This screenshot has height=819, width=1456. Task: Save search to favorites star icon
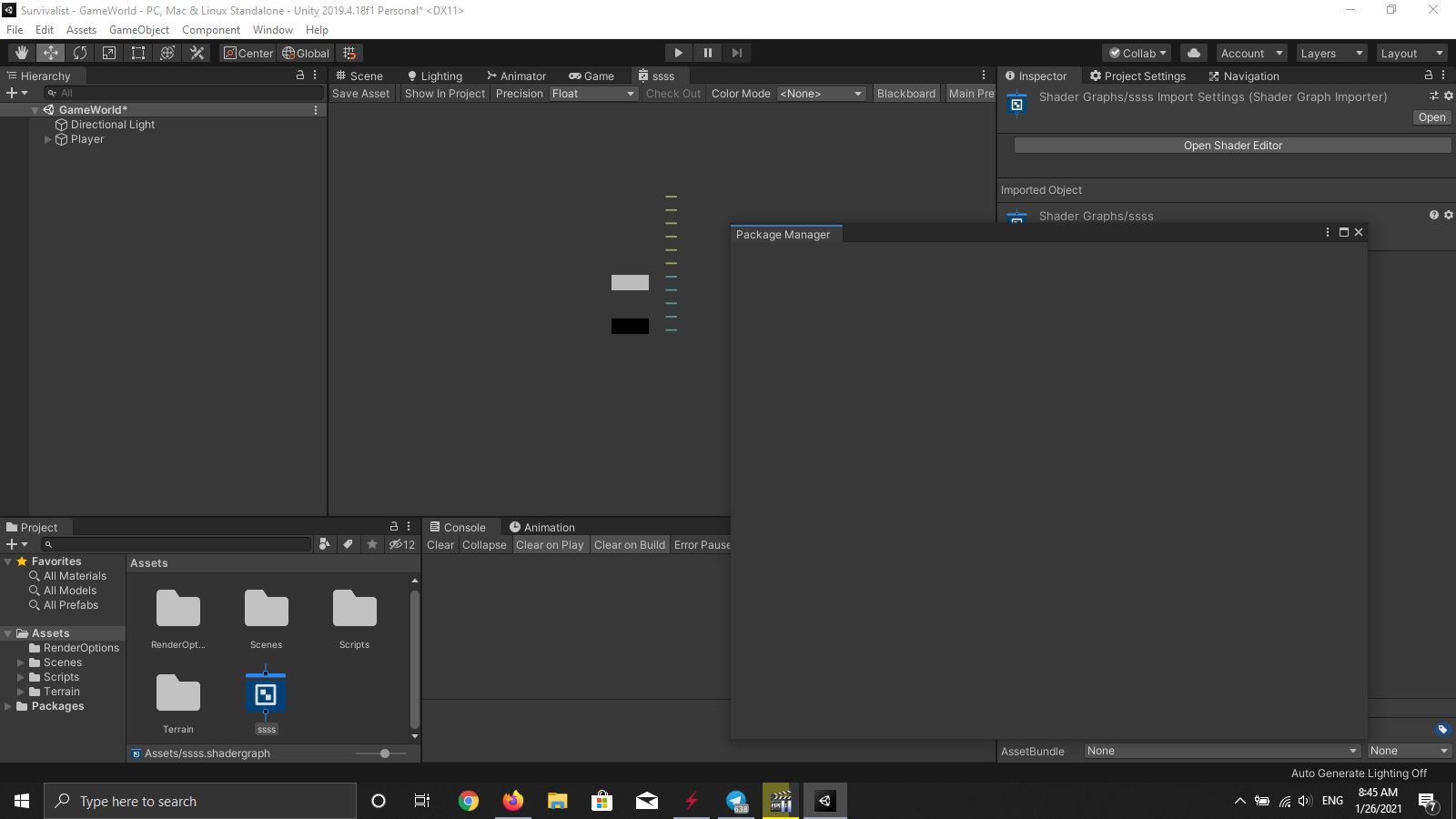(x=372, y=544)
